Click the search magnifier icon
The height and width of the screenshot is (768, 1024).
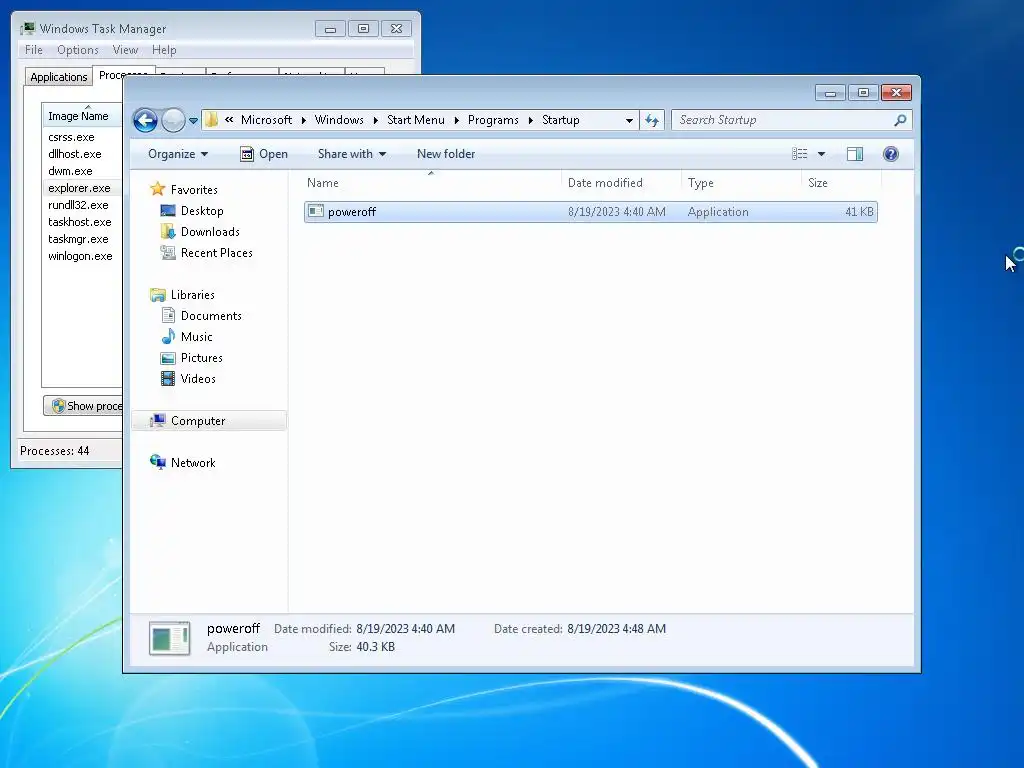(900, 120)
